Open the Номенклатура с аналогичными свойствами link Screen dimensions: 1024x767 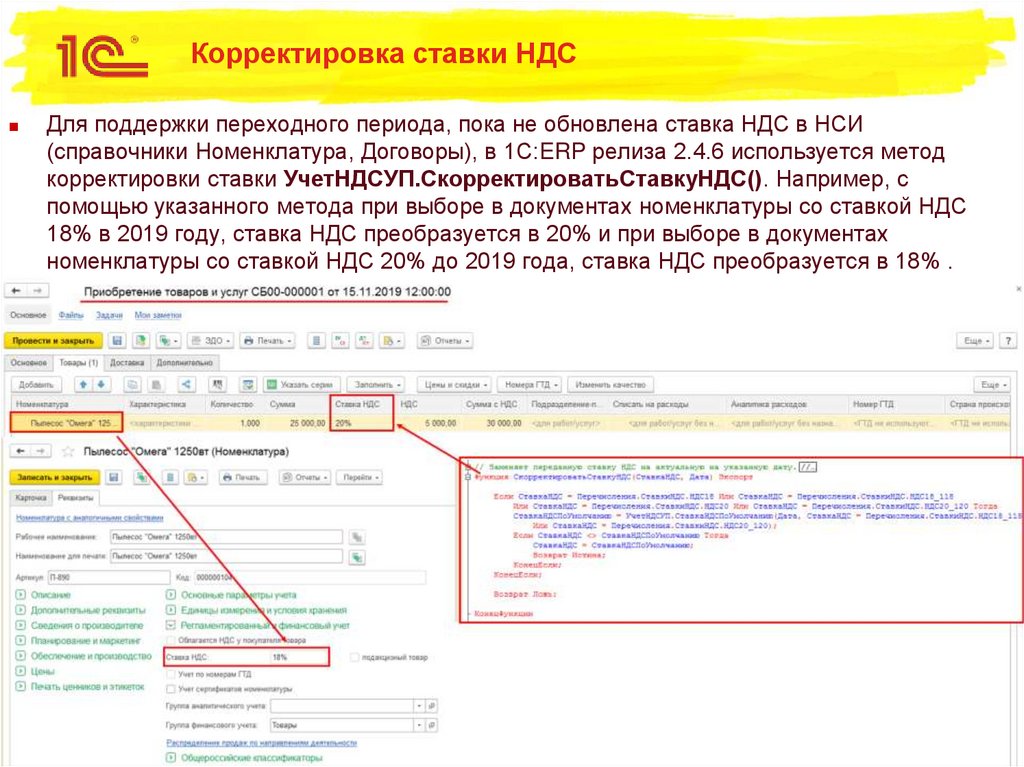(89, 518)
